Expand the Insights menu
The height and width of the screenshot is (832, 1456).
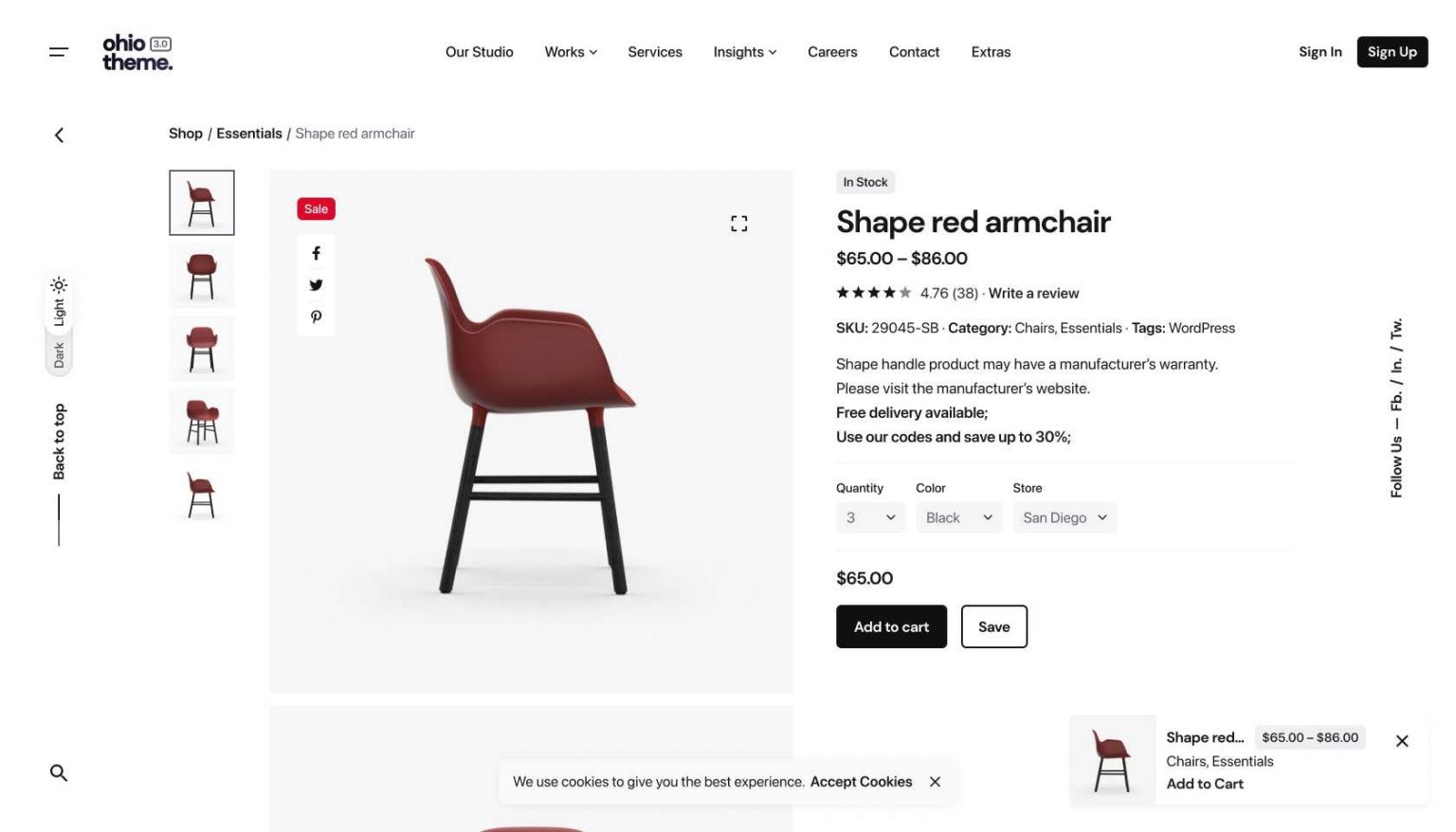pos(745,52)
